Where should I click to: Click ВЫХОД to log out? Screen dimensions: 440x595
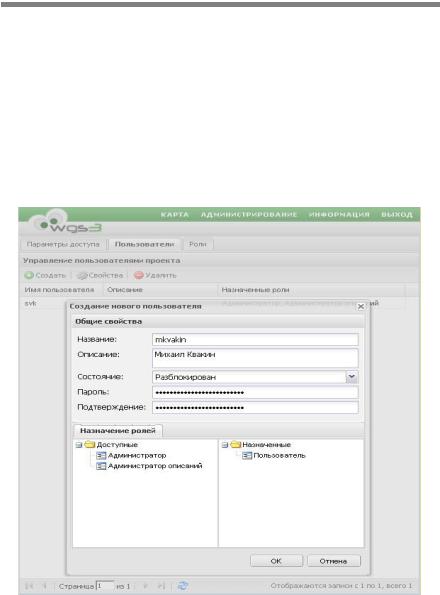(x=397, y=215)
